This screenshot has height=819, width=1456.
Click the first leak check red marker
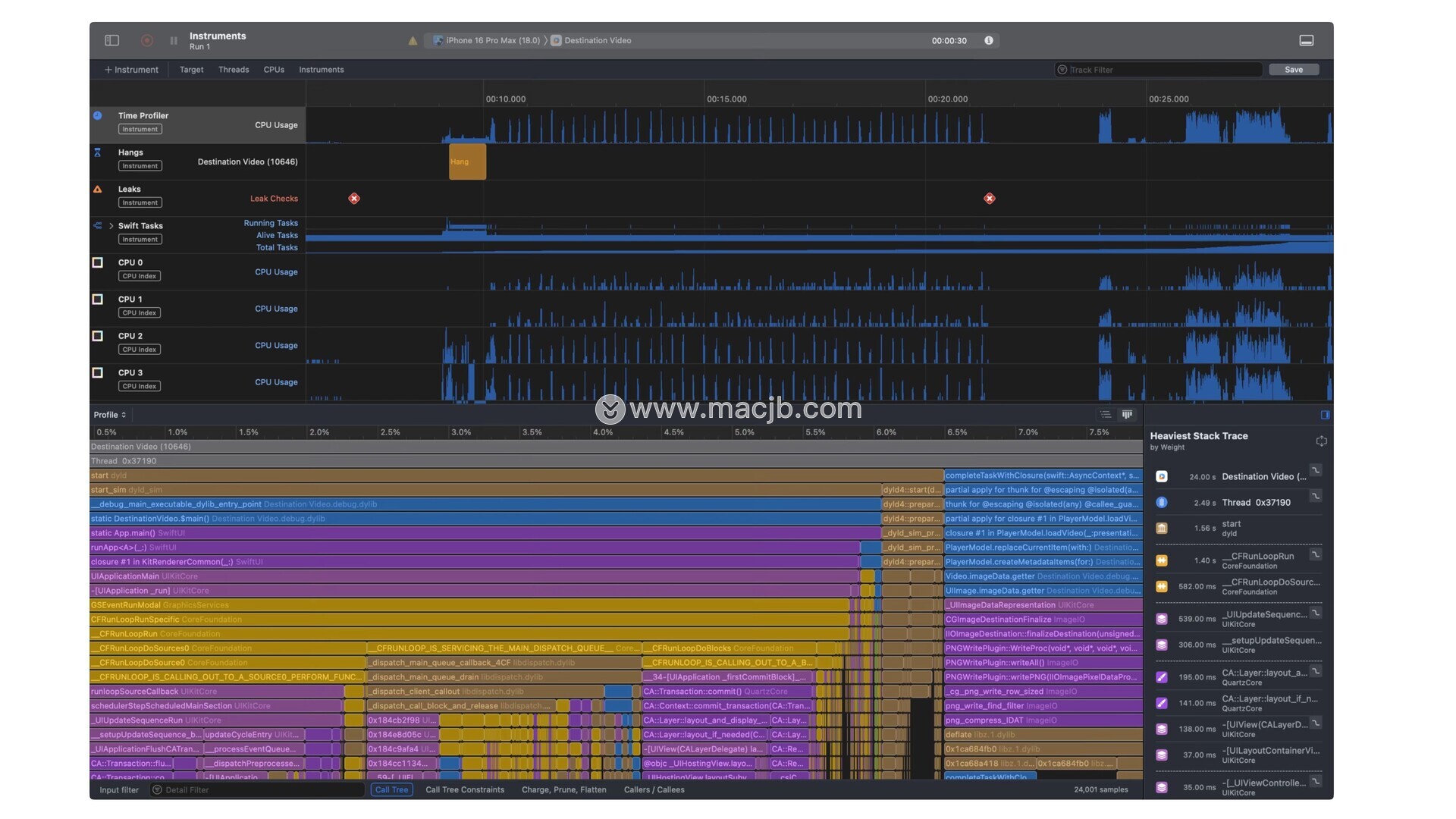(x=354, y=199)
